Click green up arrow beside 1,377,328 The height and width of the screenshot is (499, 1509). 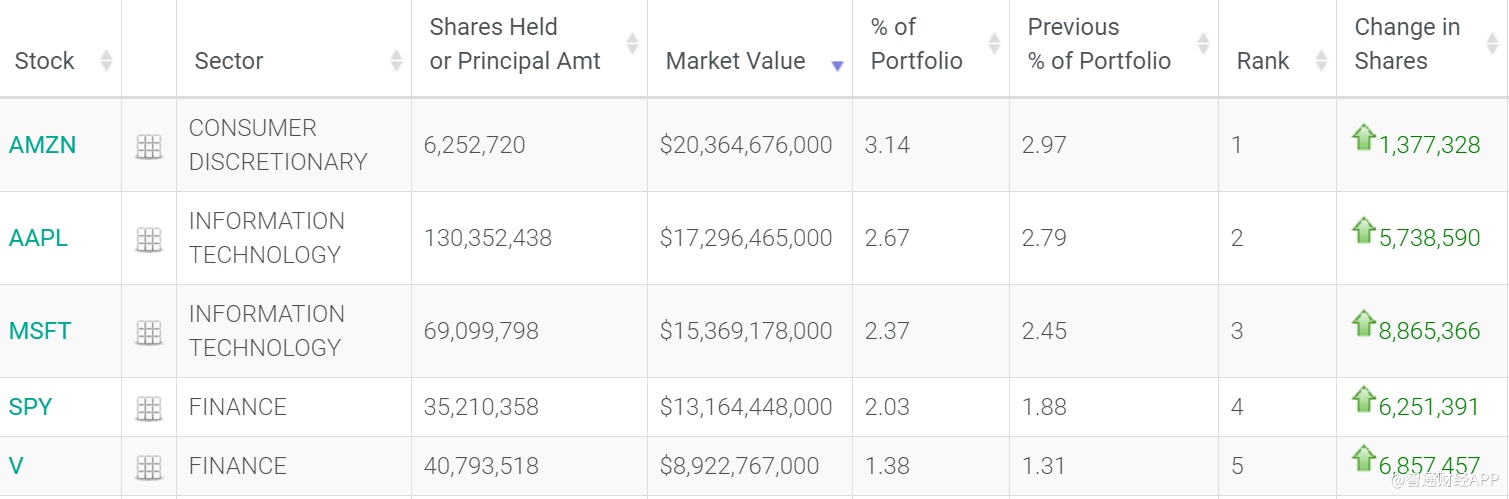click(x=1363, y=137)
